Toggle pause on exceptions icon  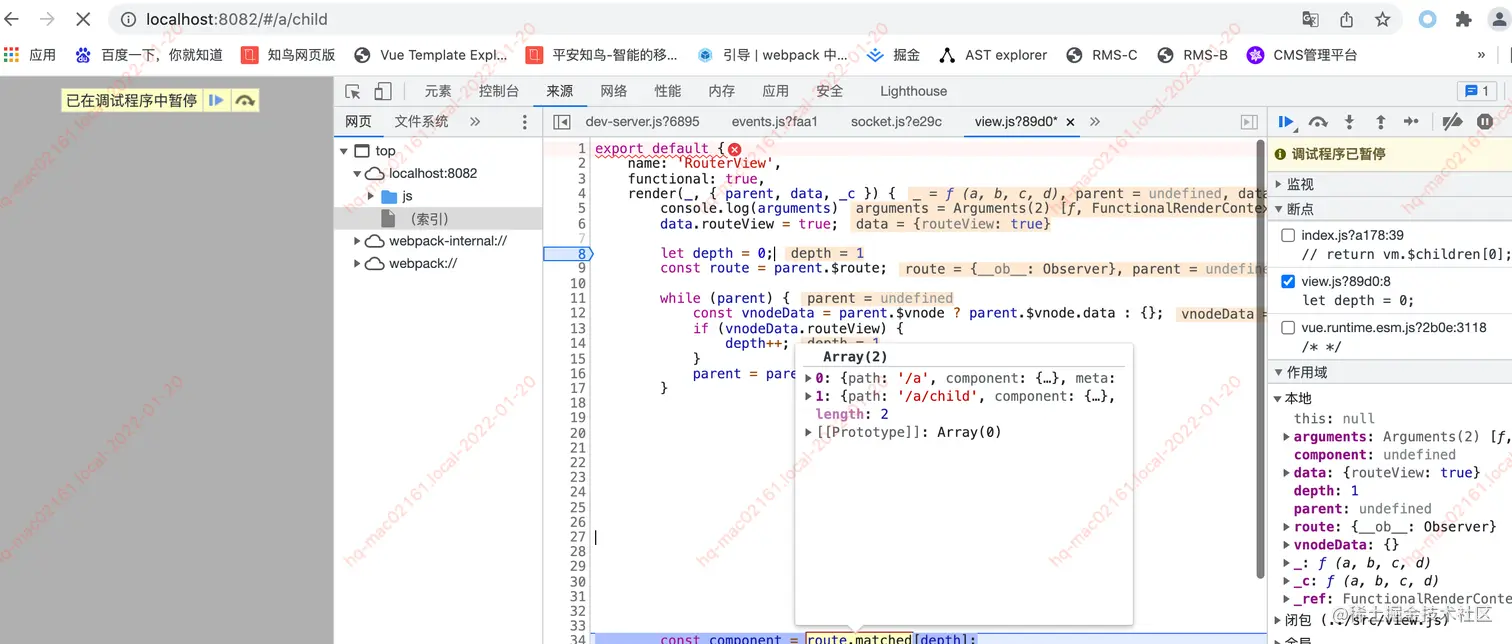(x=1485, y=122)
